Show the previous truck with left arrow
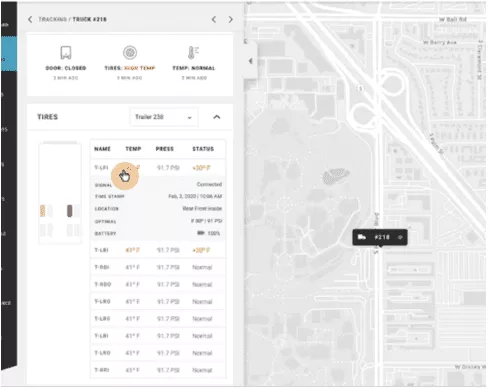The image size is (489, 389). 214,19
